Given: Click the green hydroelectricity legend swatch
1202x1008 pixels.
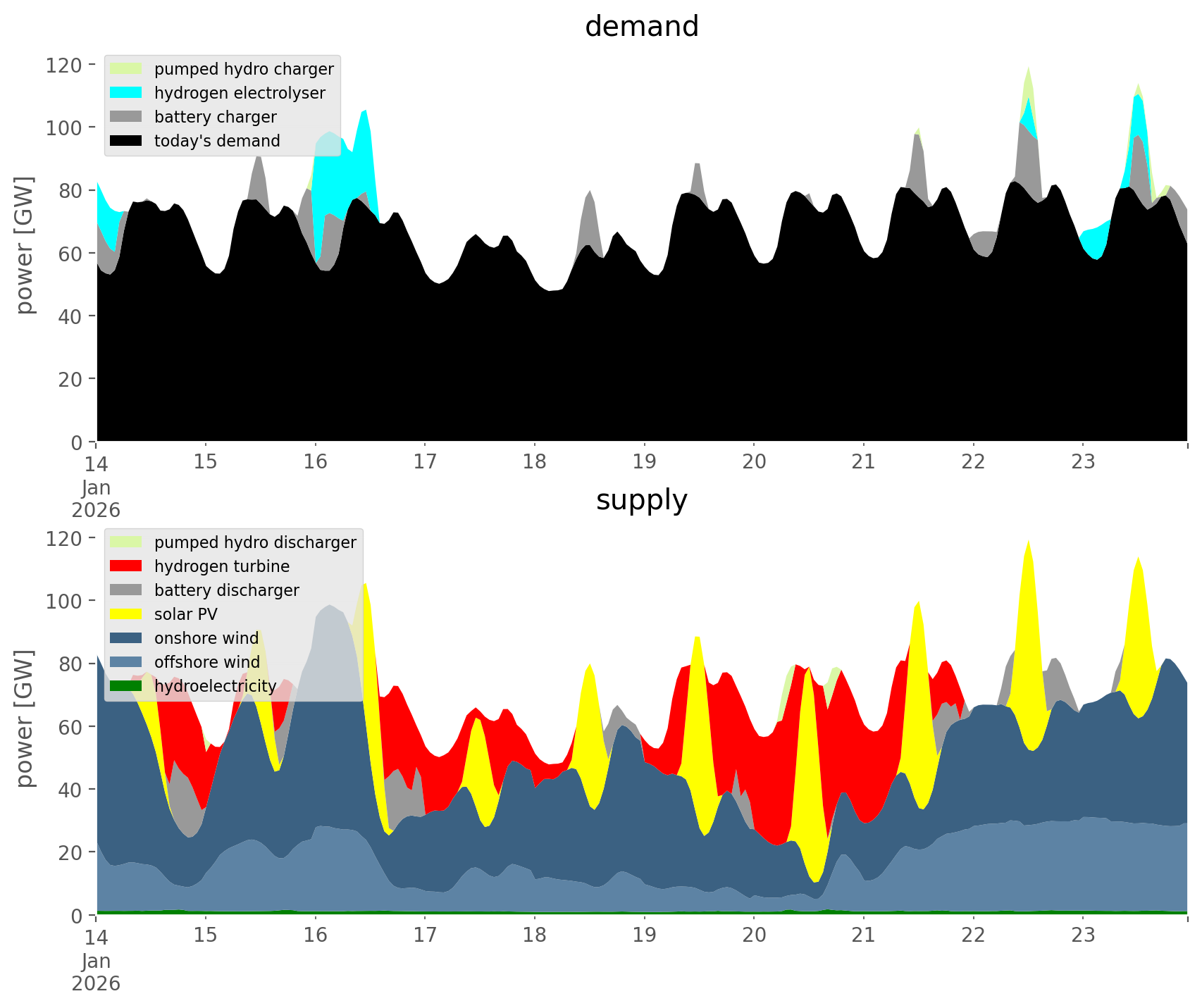Looking at the screenshot, I should 126,686.
